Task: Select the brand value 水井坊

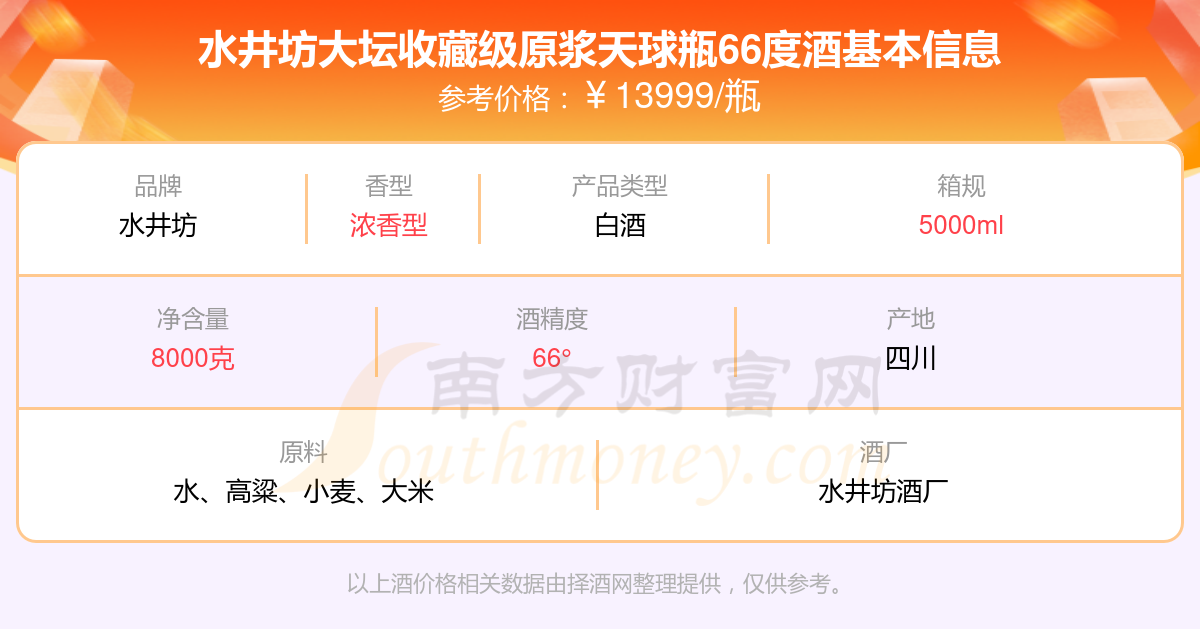Action: tap(158, 225)
